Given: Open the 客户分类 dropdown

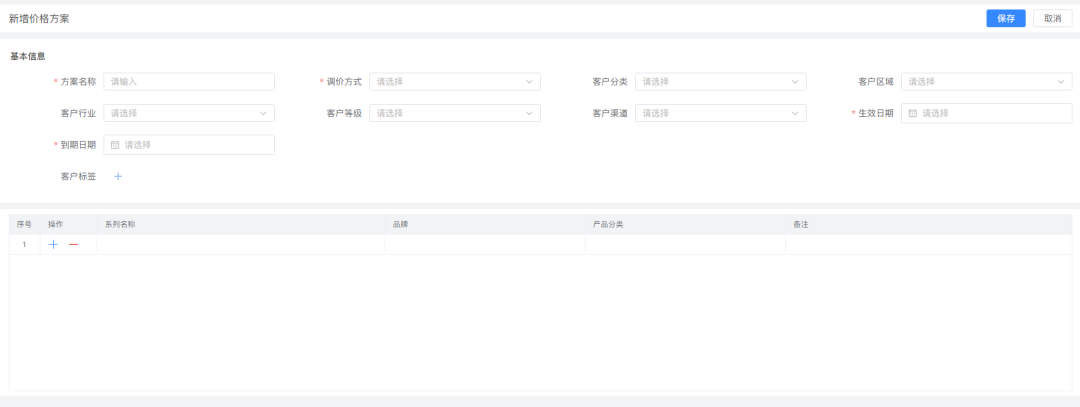Looking at the screenshot, I should point(720,81).
